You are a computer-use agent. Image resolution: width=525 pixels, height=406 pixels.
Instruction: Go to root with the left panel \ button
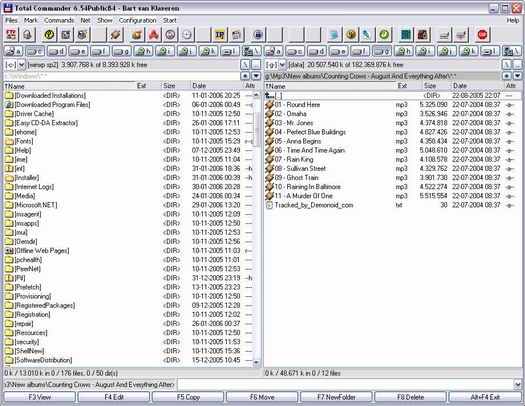(x=245, y=64)
